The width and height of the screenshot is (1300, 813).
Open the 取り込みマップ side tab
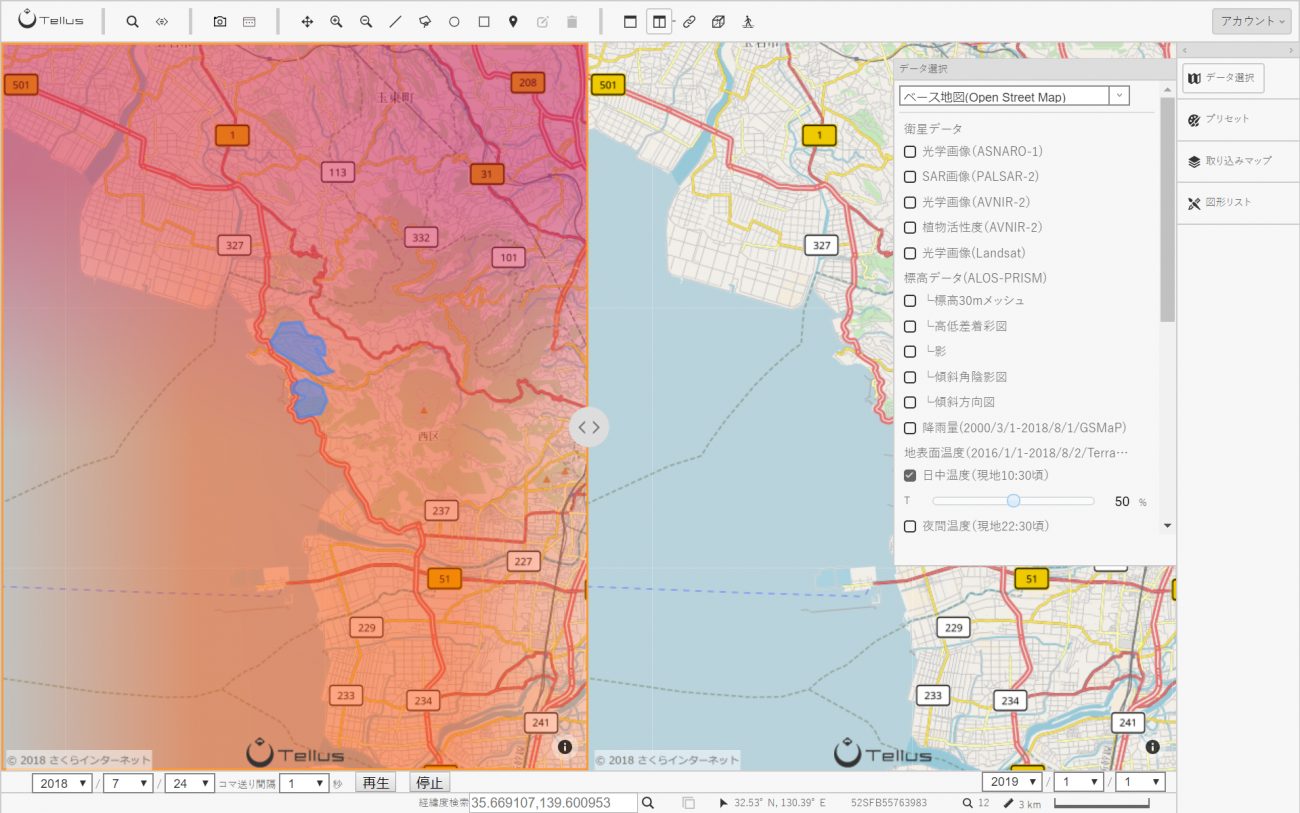(1238, 161)
